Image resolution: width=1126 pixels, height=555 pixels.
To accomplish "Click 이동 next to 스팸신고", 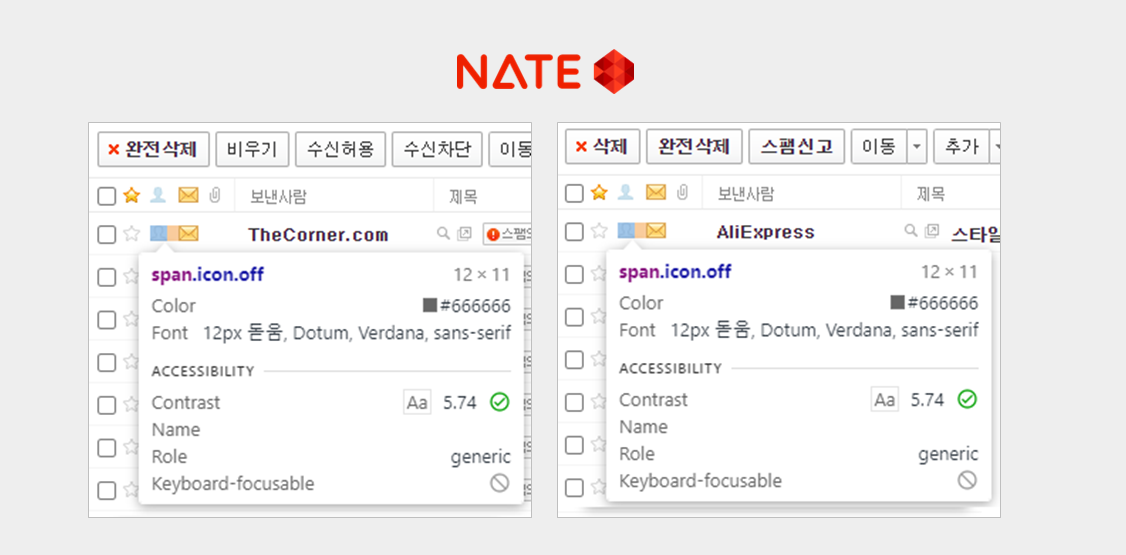I will point(879,146).
